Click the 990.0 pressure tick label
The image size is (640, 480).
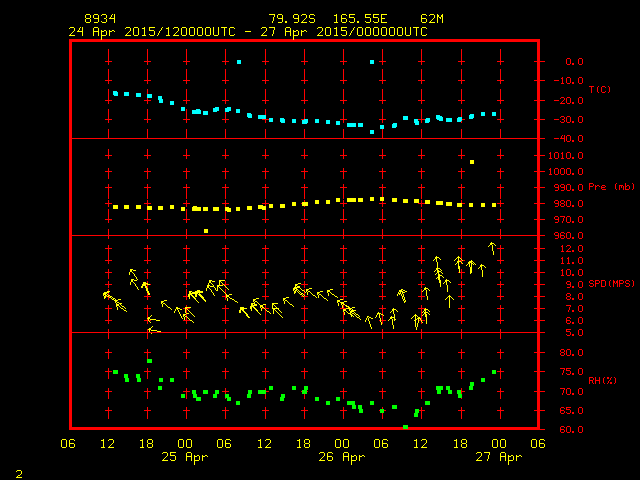tap(569, 187)
